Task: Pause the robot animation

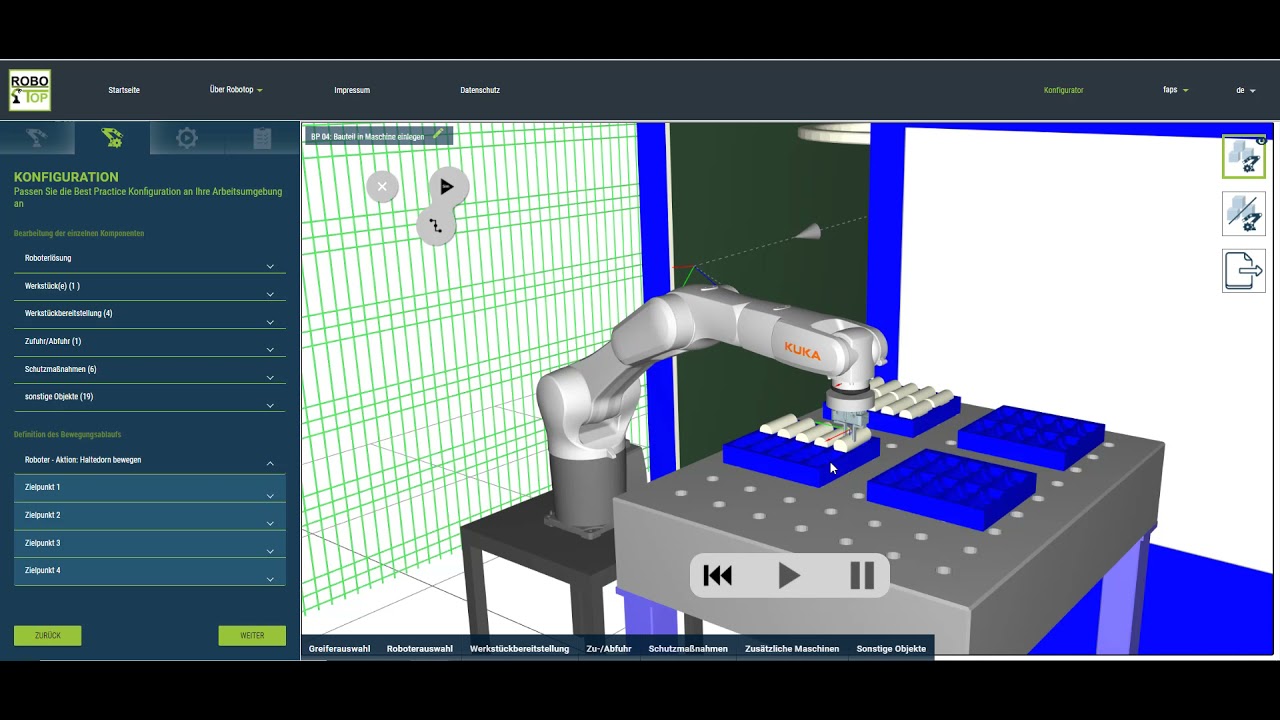Action: point(862,575)
